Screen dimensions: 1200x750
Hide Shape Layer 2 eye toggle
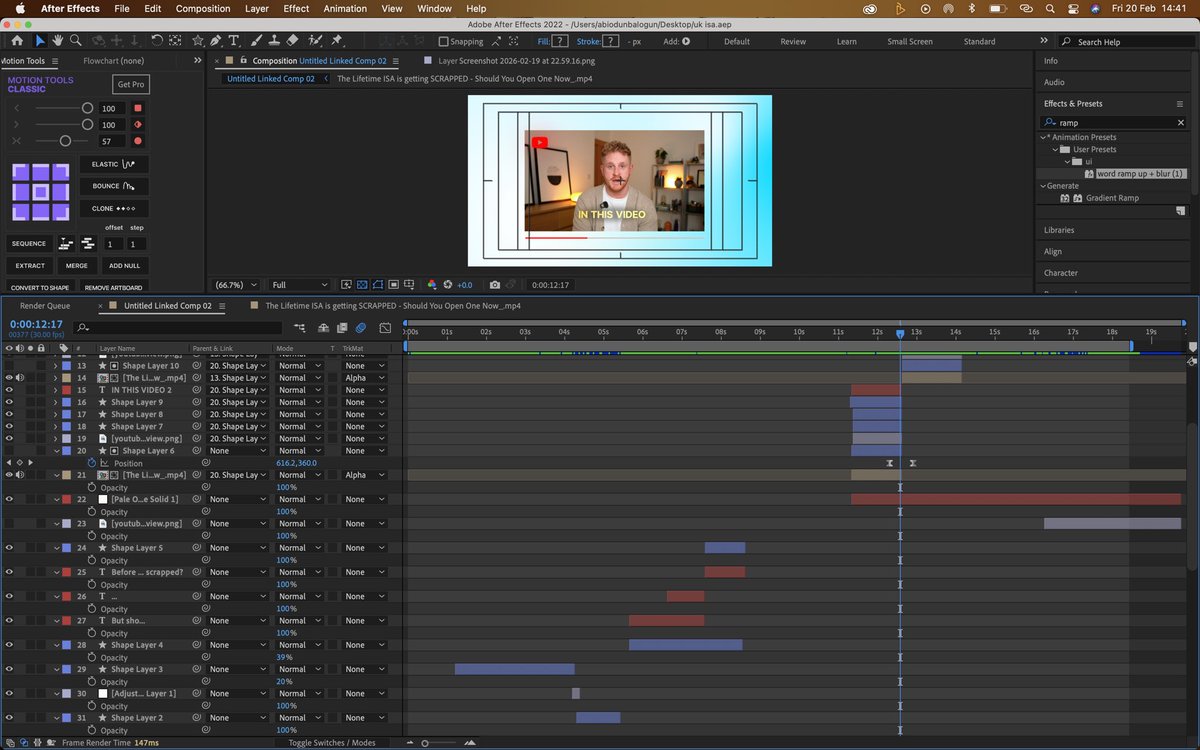click(x=9, y=718)
